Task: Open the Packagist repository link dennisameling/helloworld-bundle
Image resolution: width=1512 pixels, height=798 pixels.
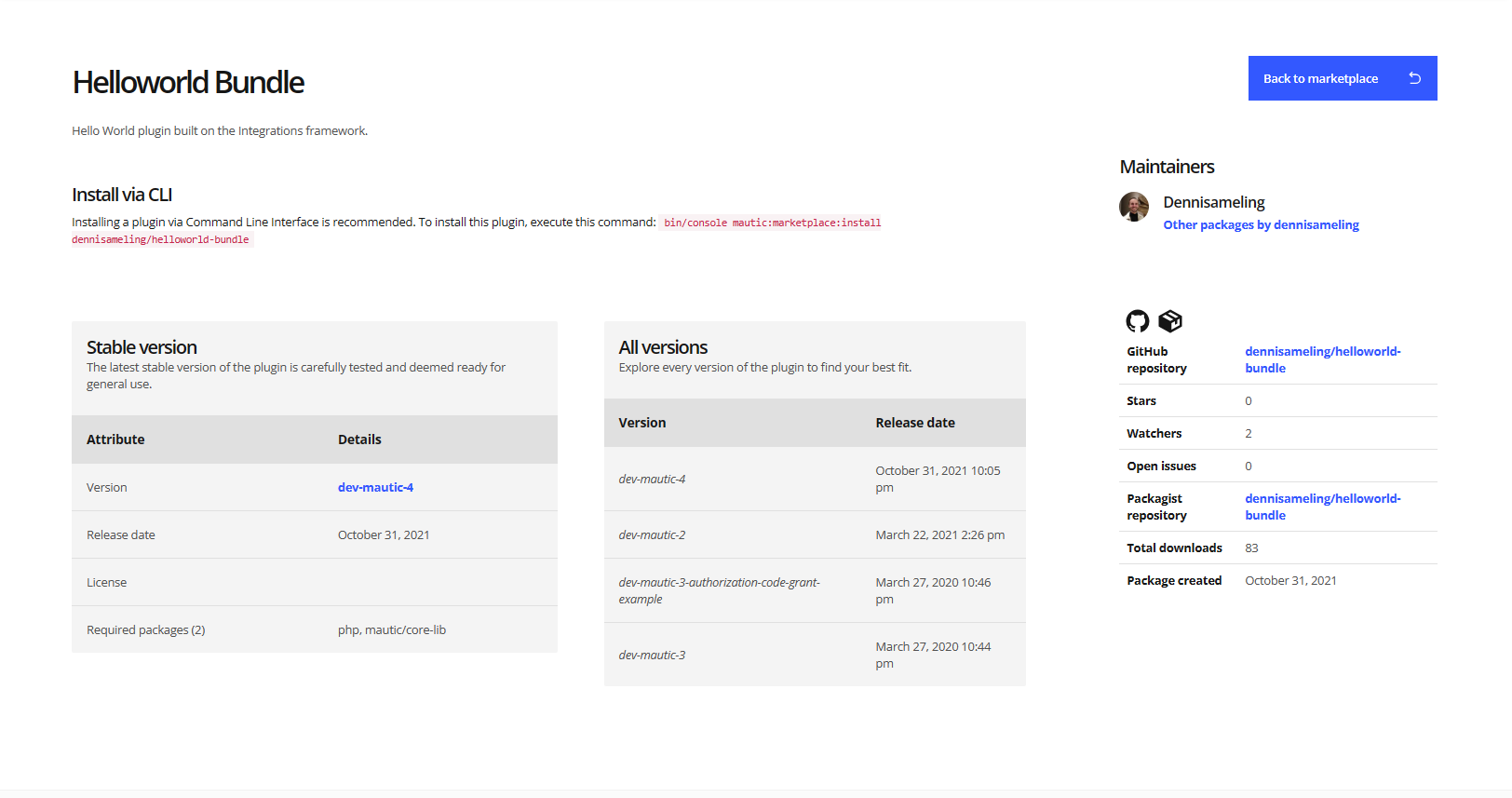Action: coord(1322,507)
